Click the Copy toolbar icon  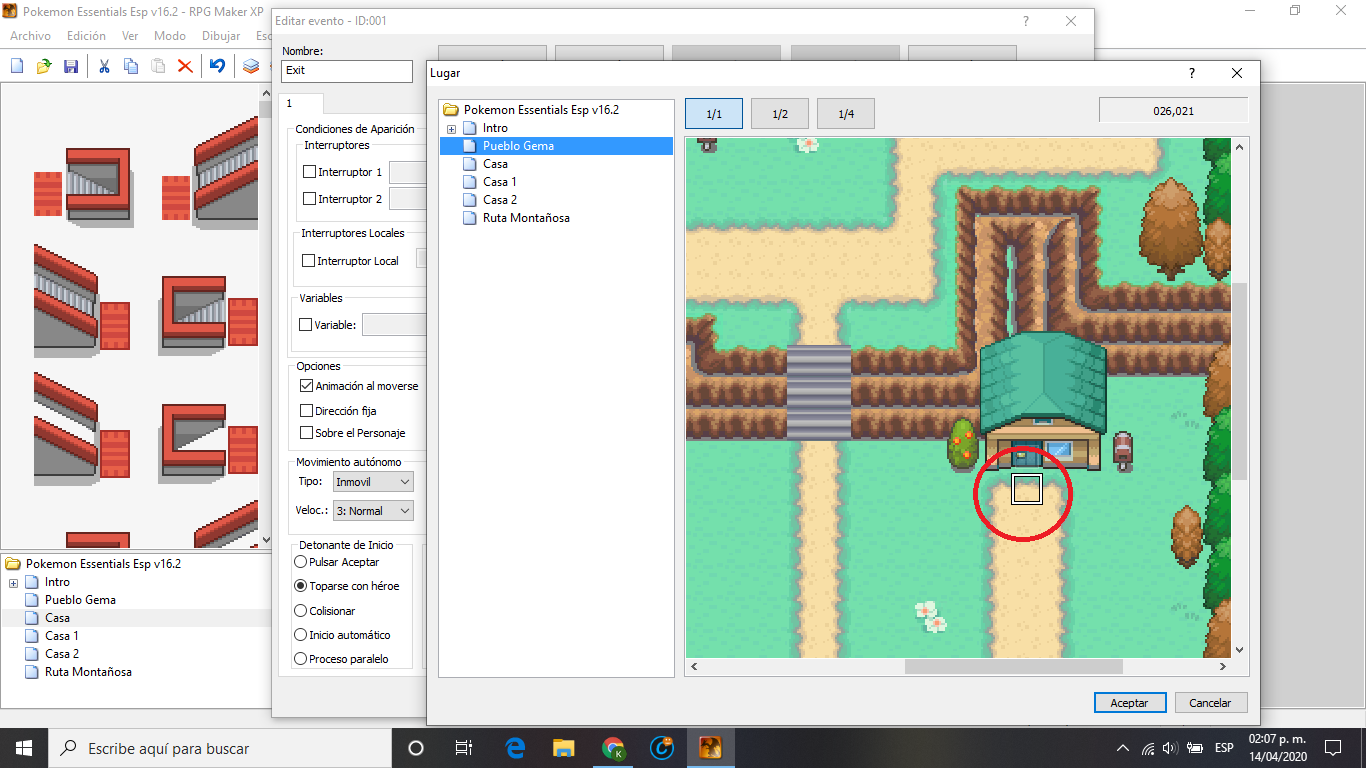[x=131, y=66]
